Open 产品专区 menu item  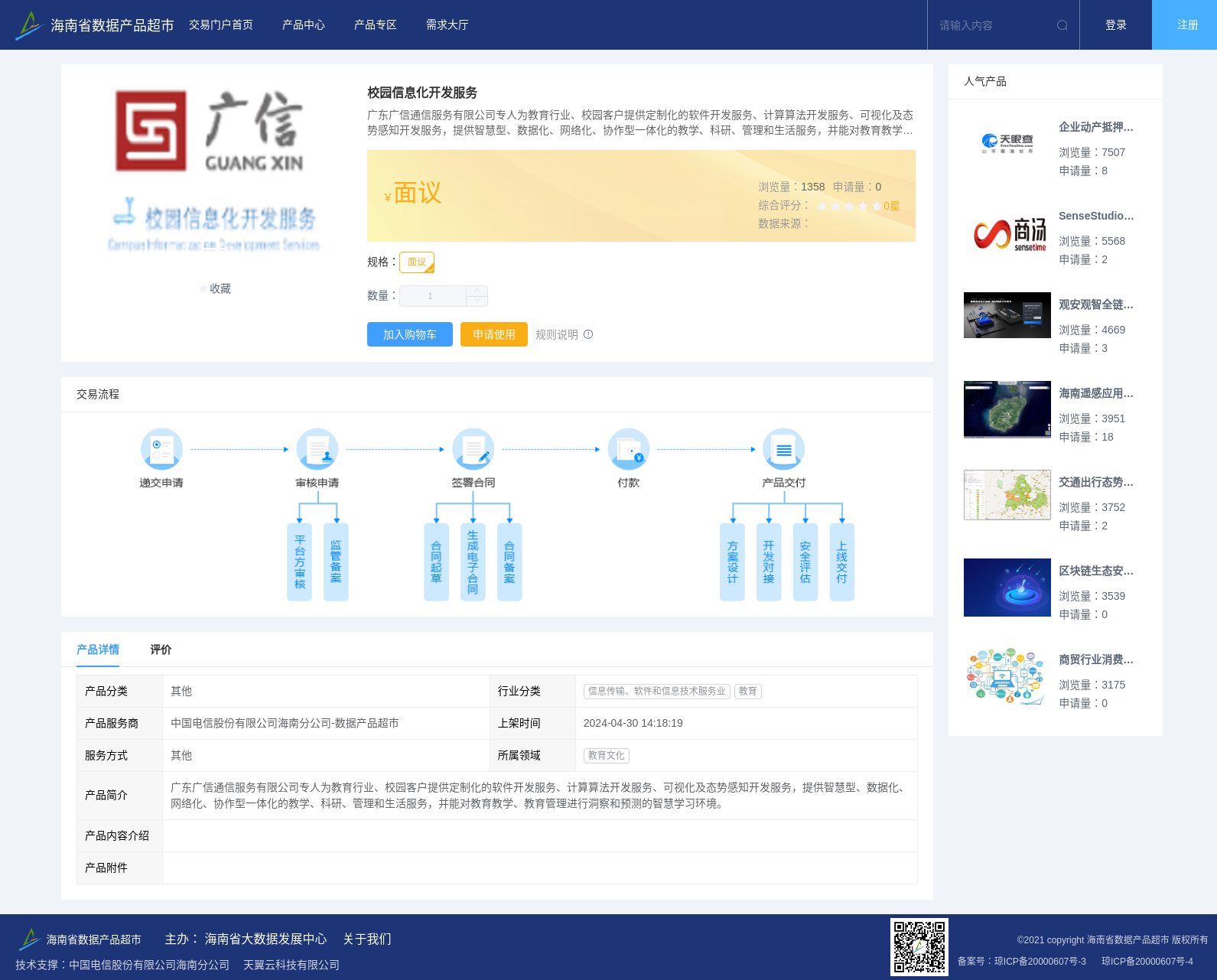(x=376, y=25)
